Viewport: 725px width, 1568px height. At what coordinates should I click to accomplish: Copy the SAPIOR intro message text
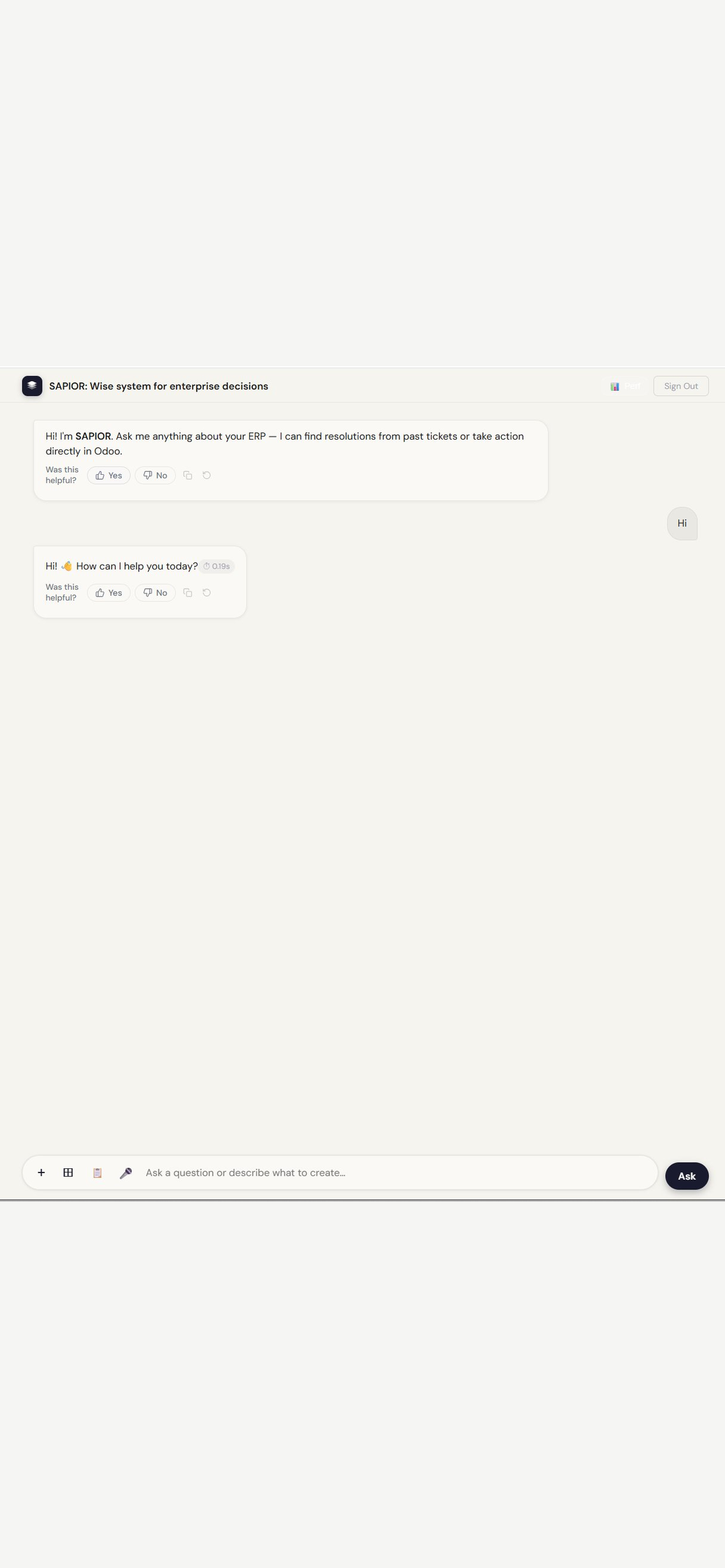(187, 475)
